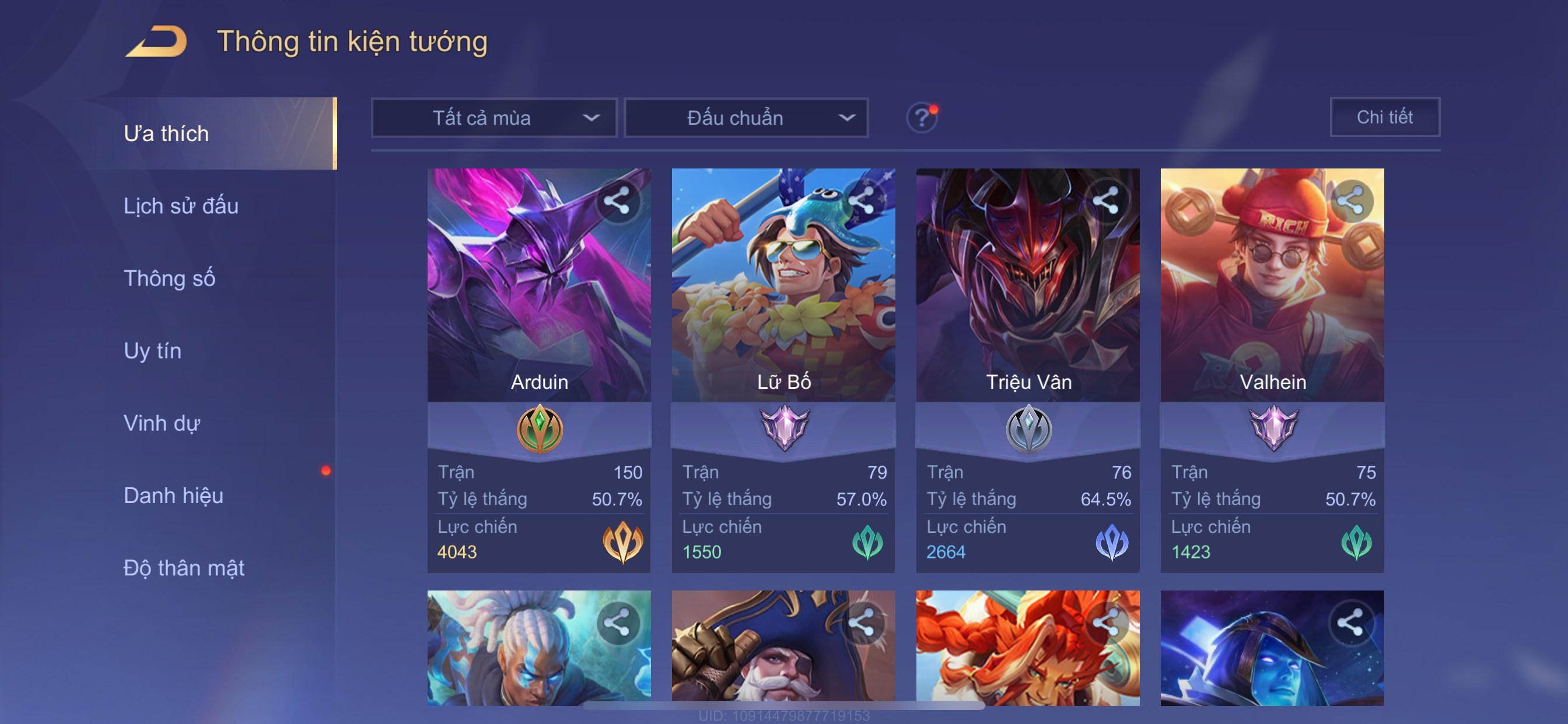Select the Lữ Bố hero portrait
The image size is (1568, 724).
[783, 284]
